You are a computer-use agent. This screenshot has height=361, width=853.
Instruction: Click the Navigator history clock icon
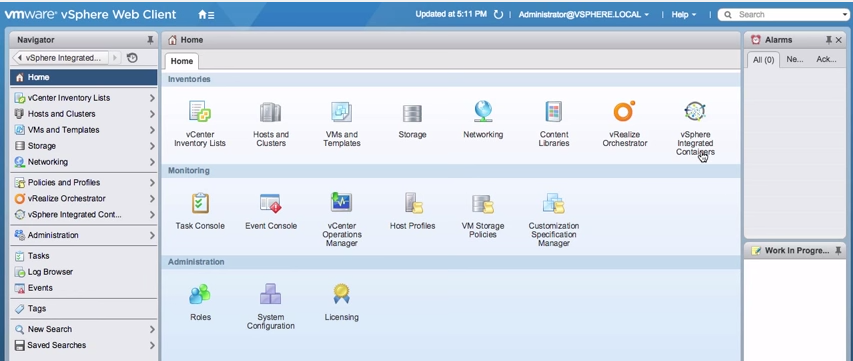coord(132,58)
